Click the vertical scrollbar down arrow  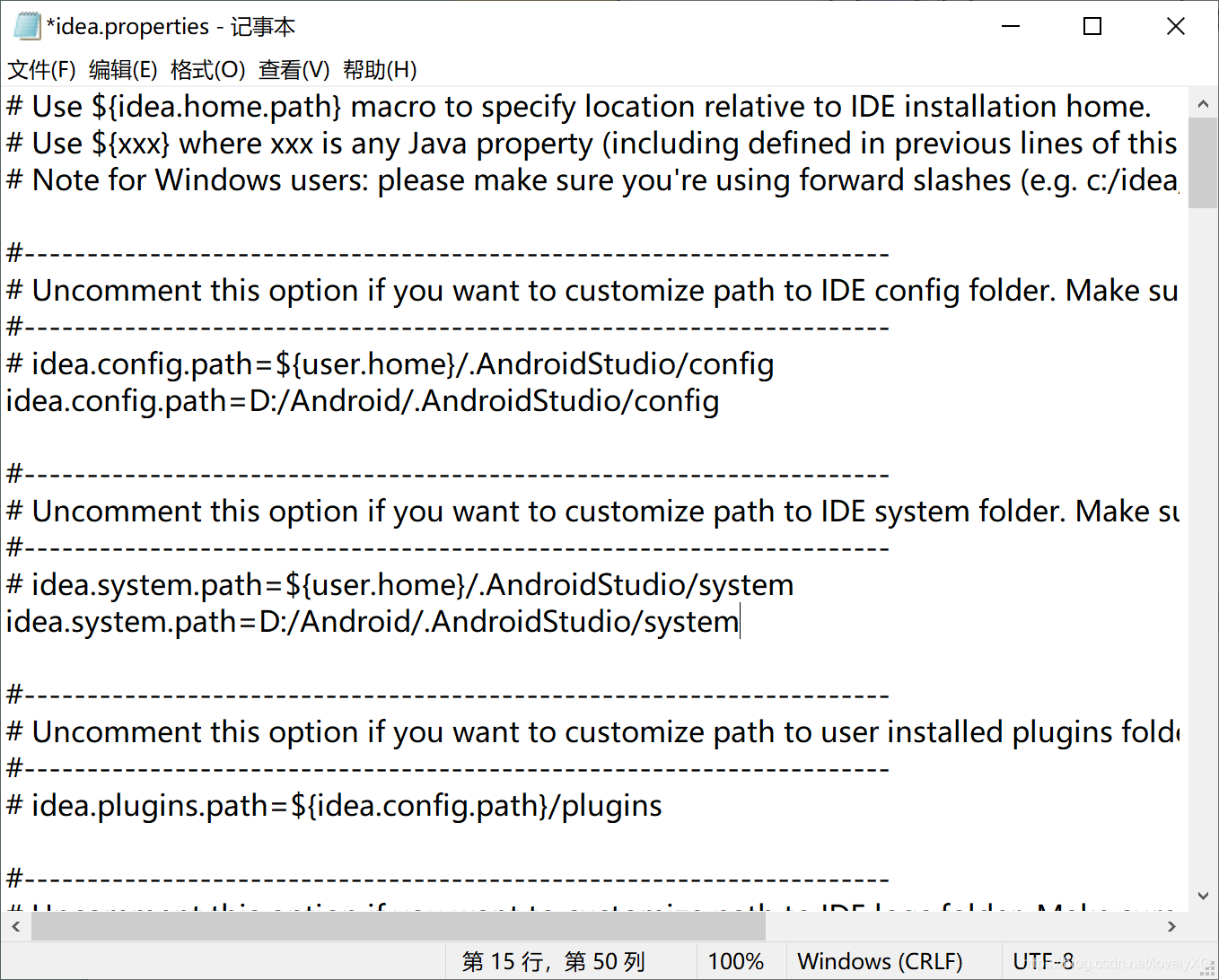(1203, 895)
